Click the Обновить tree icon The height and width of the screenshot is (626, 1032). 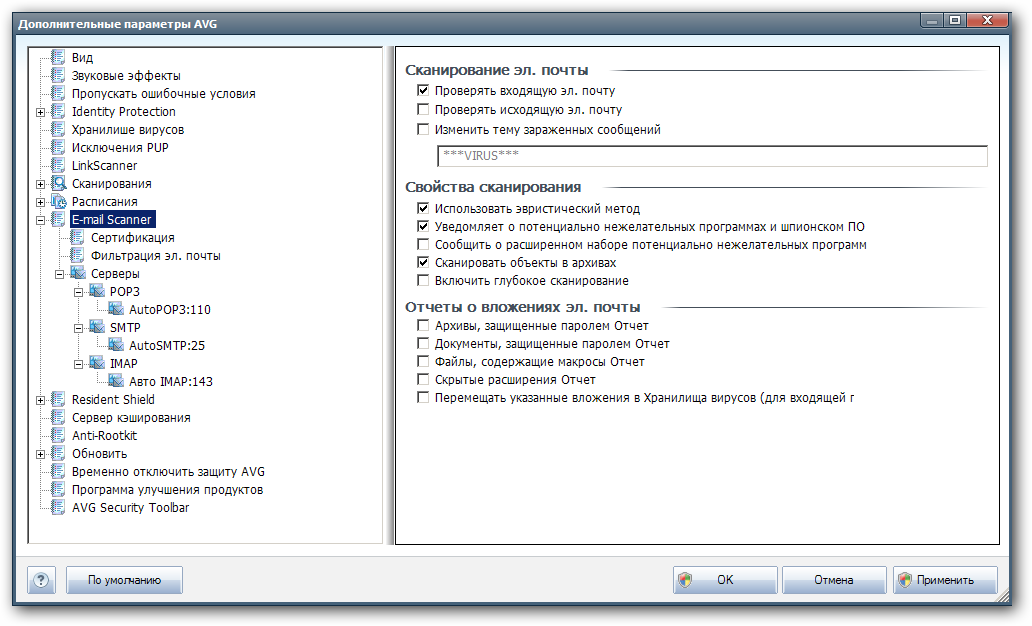point(58,453)
